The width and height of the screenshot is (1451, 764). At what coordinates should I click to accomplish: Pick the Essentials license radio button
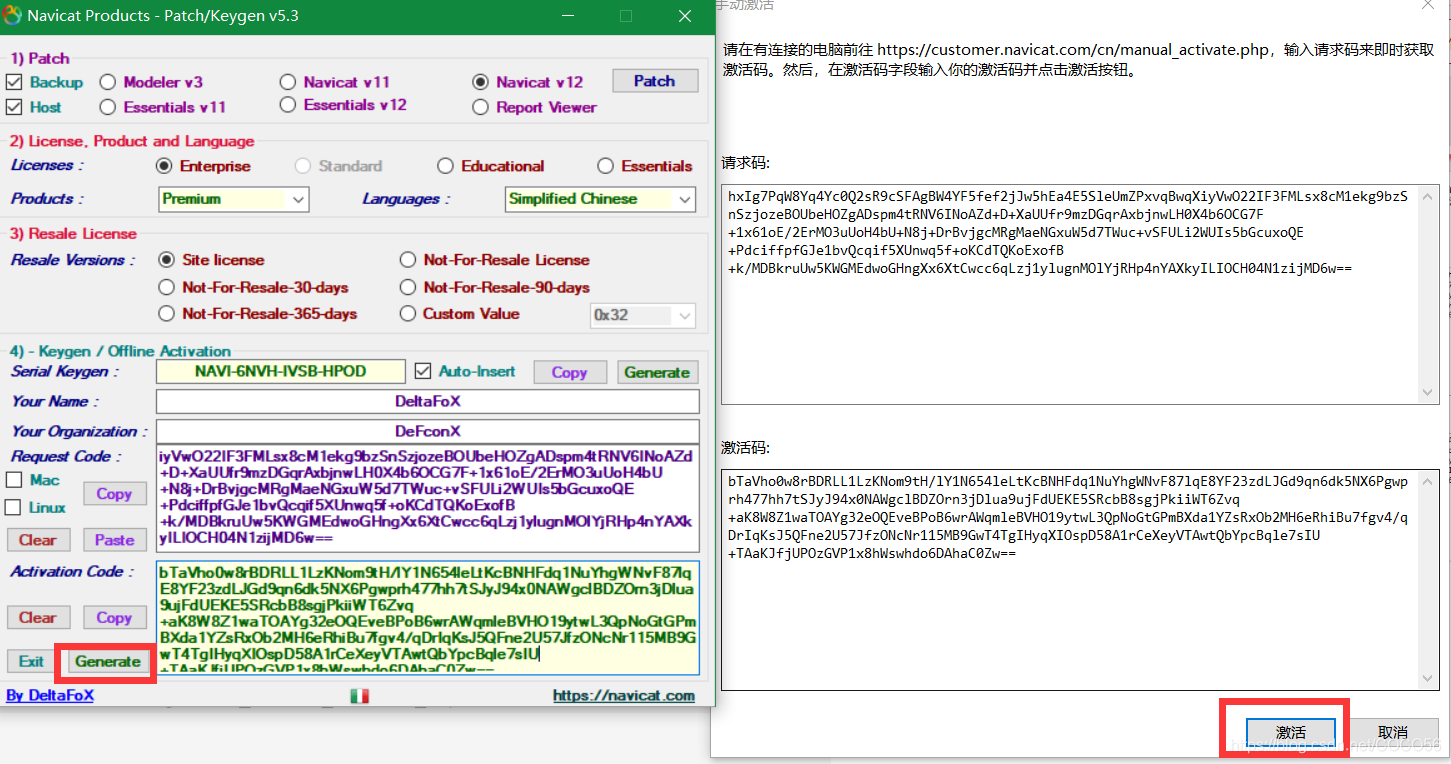click(x=605, y=166)
